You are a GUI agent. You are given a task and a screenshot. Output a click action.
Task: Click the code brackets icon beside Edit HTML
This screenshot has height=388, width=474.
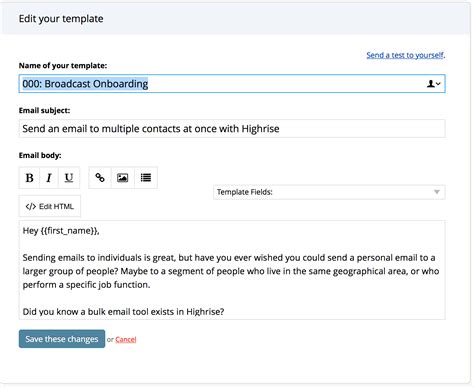pyautogui.click(x=31, y=206)
